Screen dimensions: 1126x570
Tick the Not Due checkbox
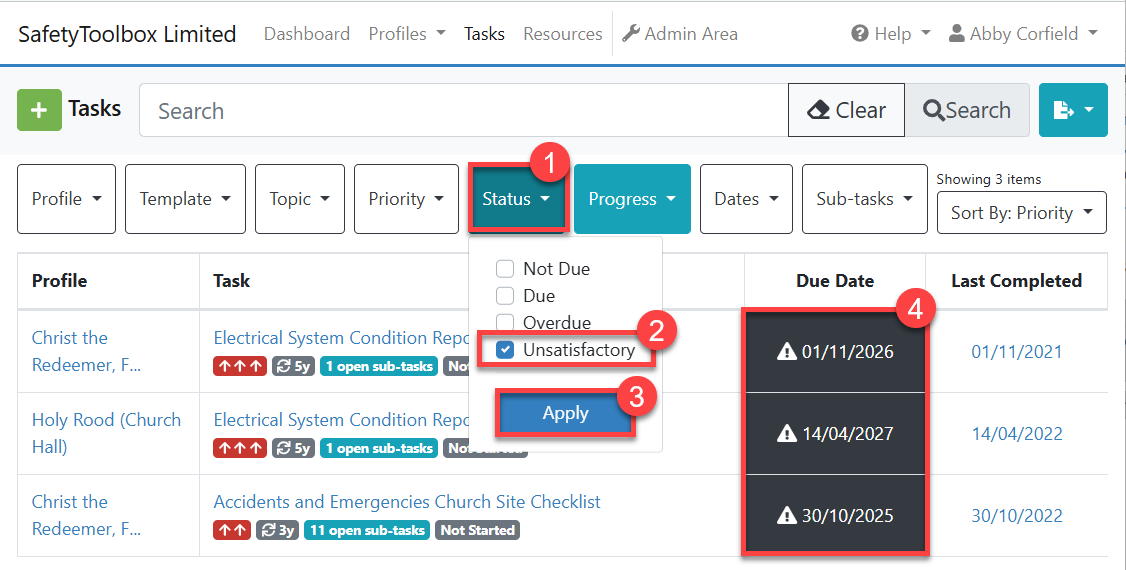tap(505, 269)
